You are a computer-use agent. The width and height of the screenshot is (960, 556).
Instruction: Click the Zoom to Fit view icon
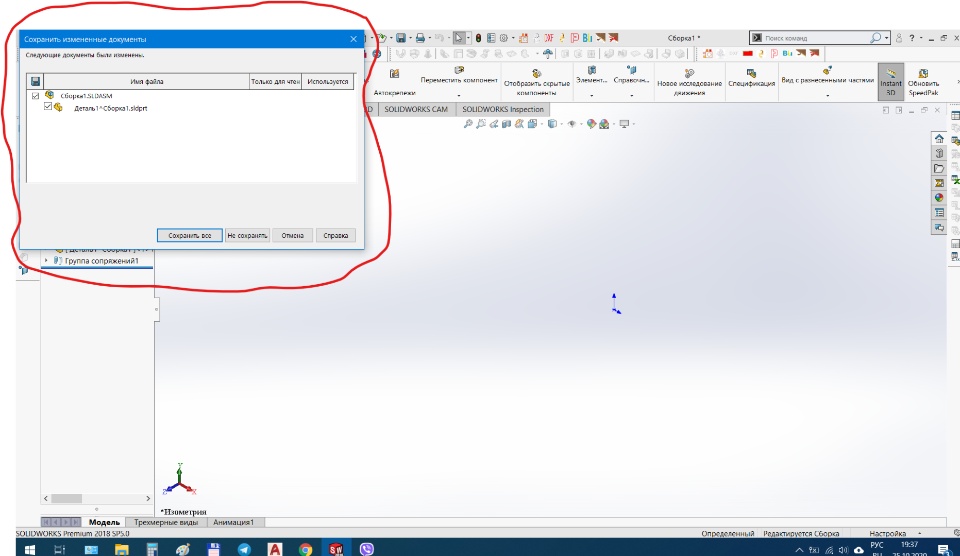tap(468, 124)
